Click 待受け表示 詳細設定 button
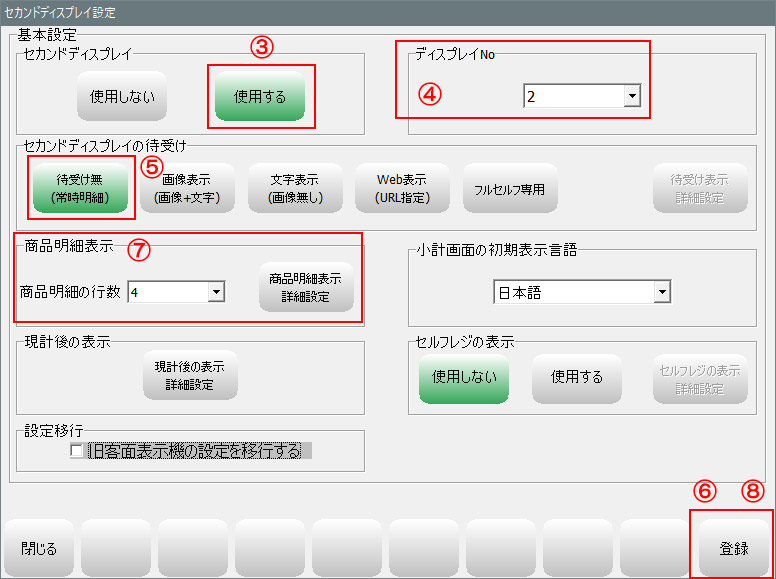 point(700,188)
